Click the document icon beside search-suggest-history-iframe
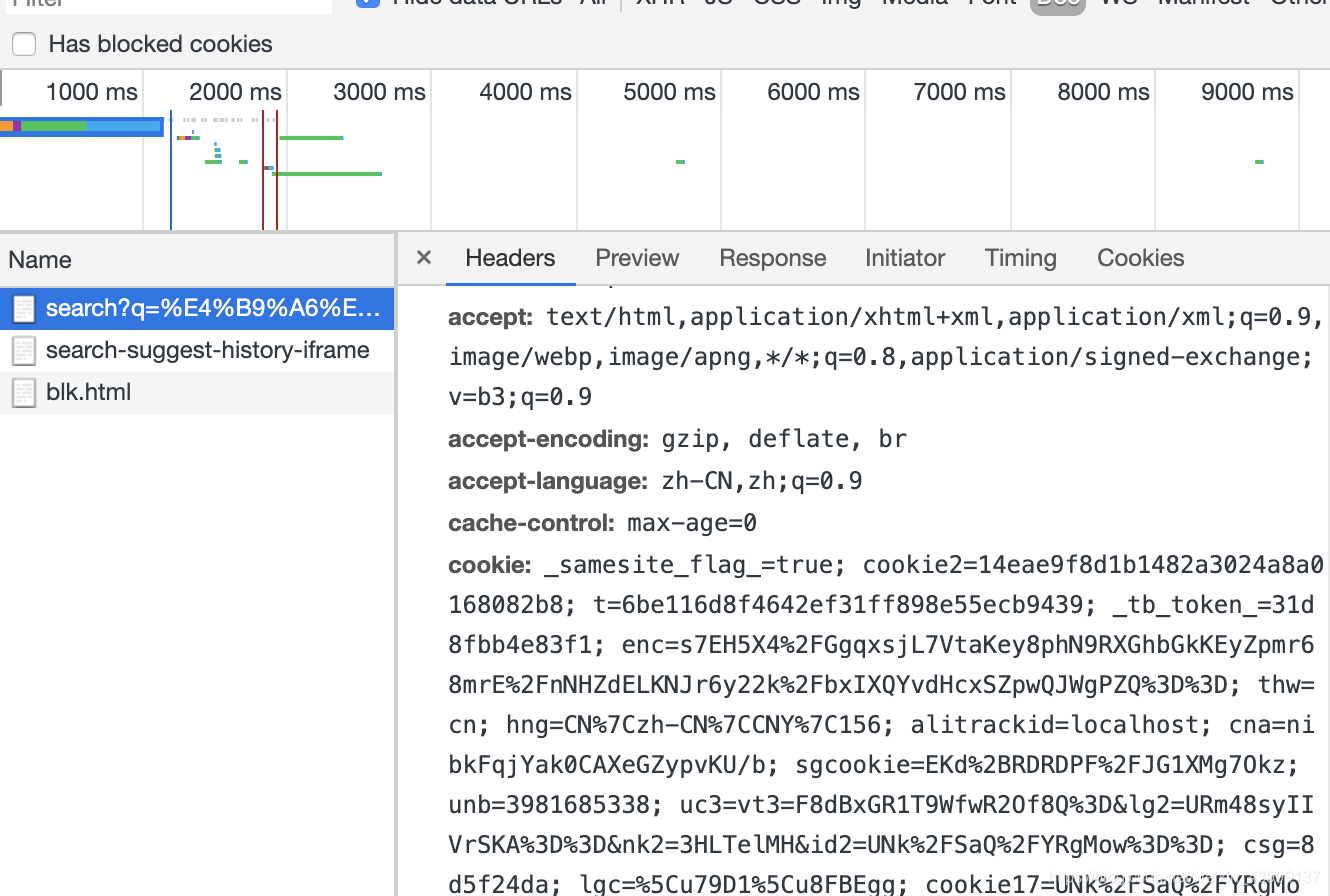The image size is (1330, 896). 24,351
